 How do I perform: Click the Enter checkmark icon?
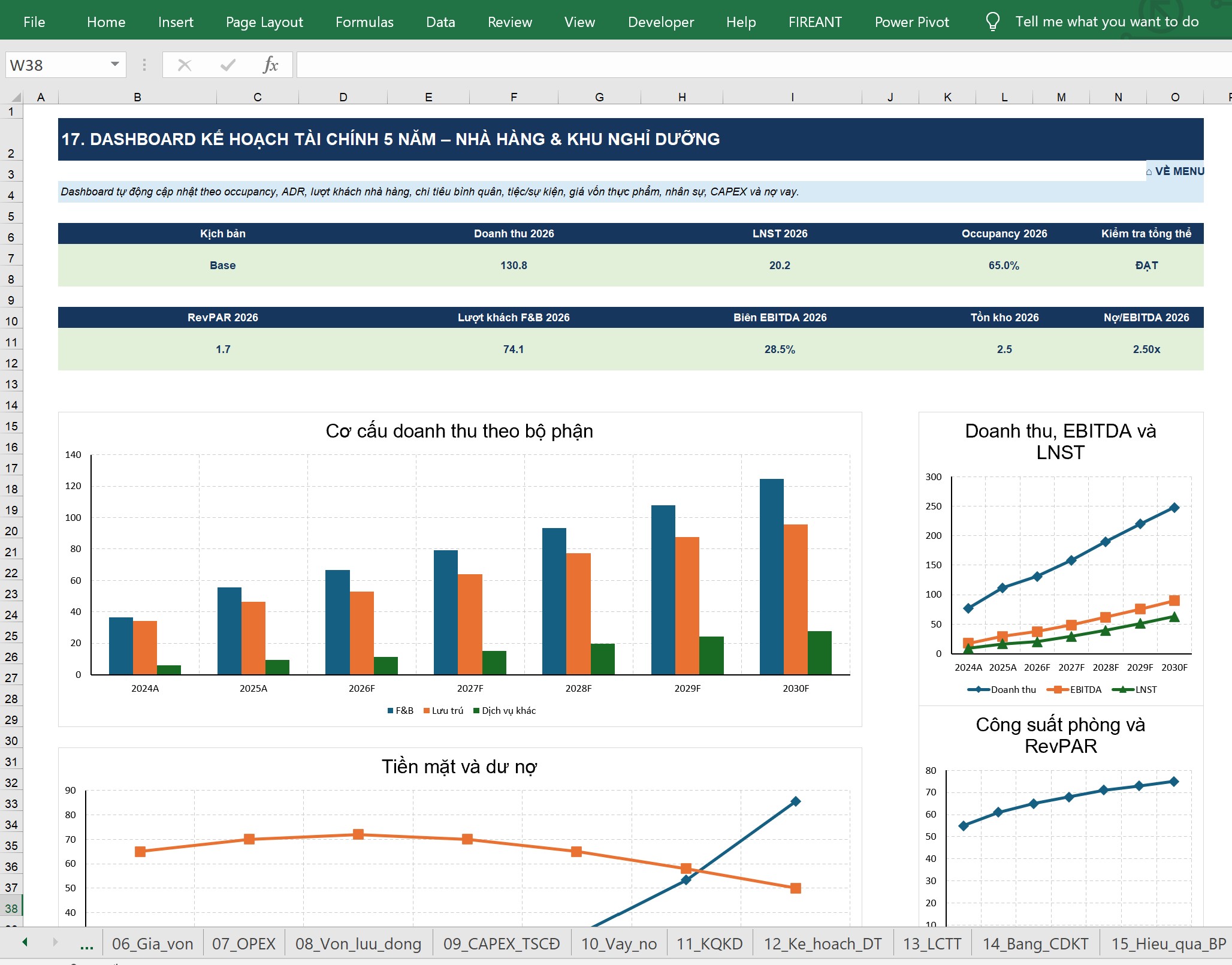coord(228,65)
